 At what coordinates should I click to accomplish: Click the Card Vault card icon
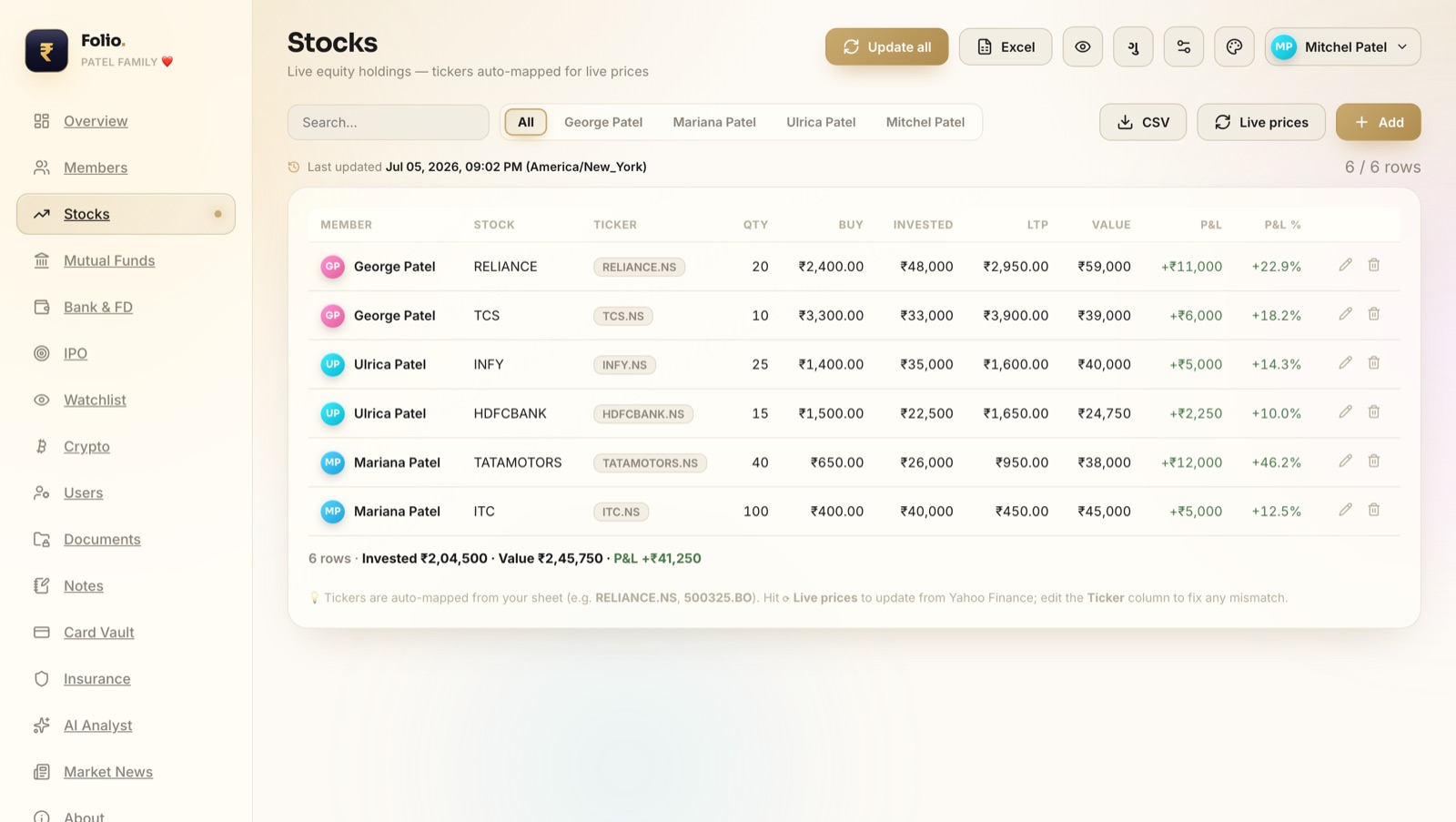pos(42,632)
